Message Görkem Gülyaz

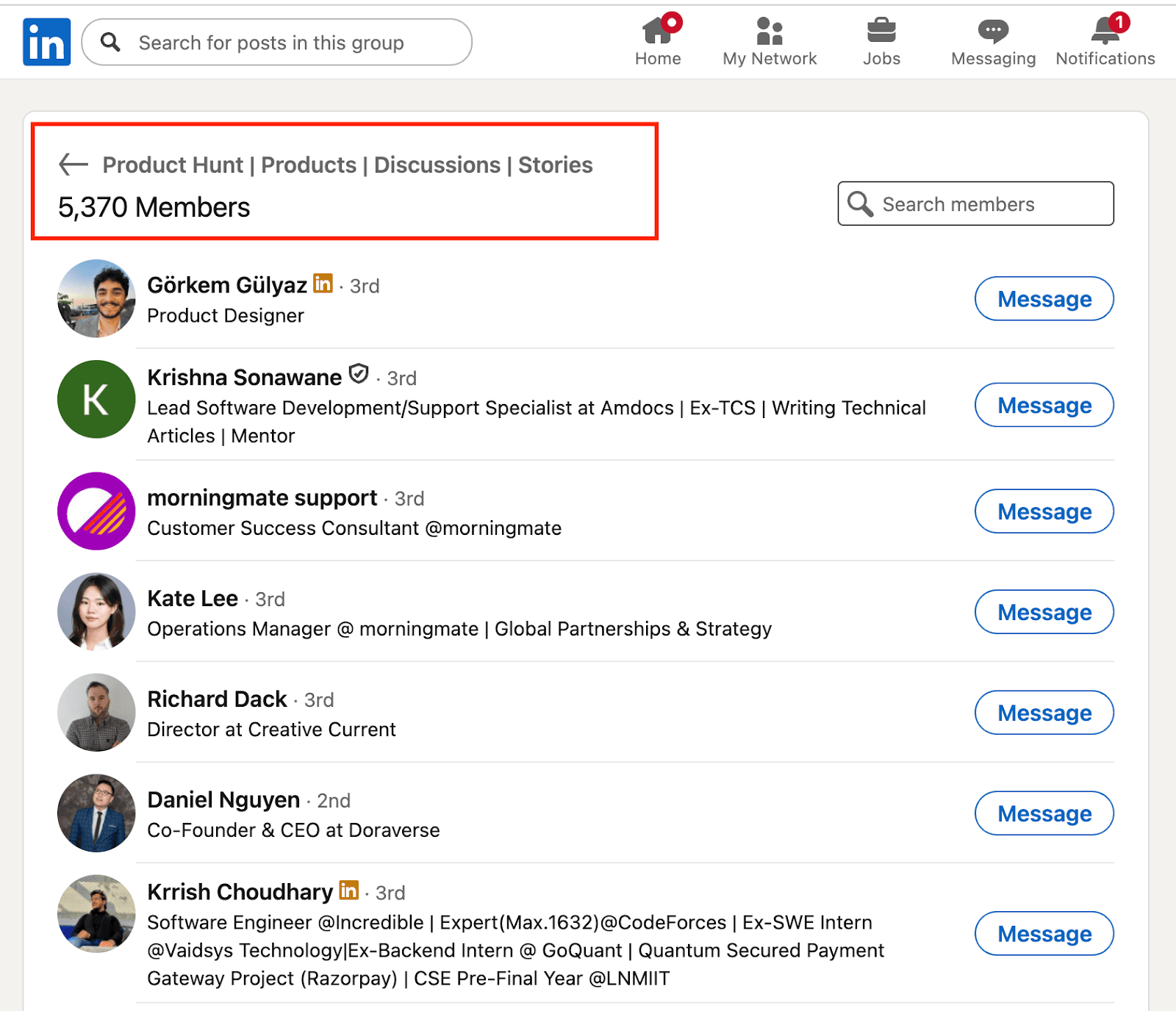(1044, 298)
